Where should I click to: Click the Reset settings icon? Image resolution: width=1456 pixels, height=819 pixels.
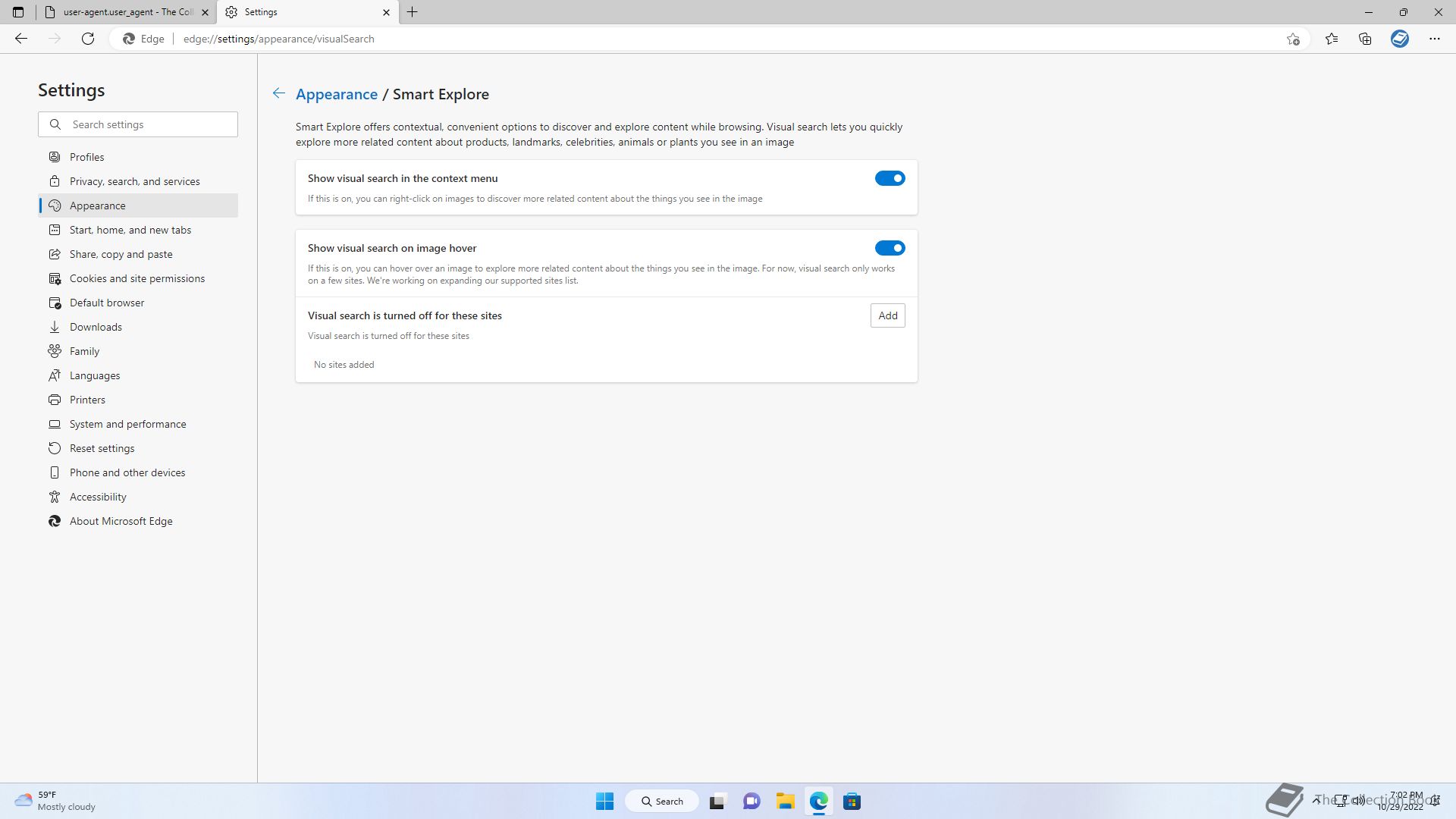[x=55, y=448]
